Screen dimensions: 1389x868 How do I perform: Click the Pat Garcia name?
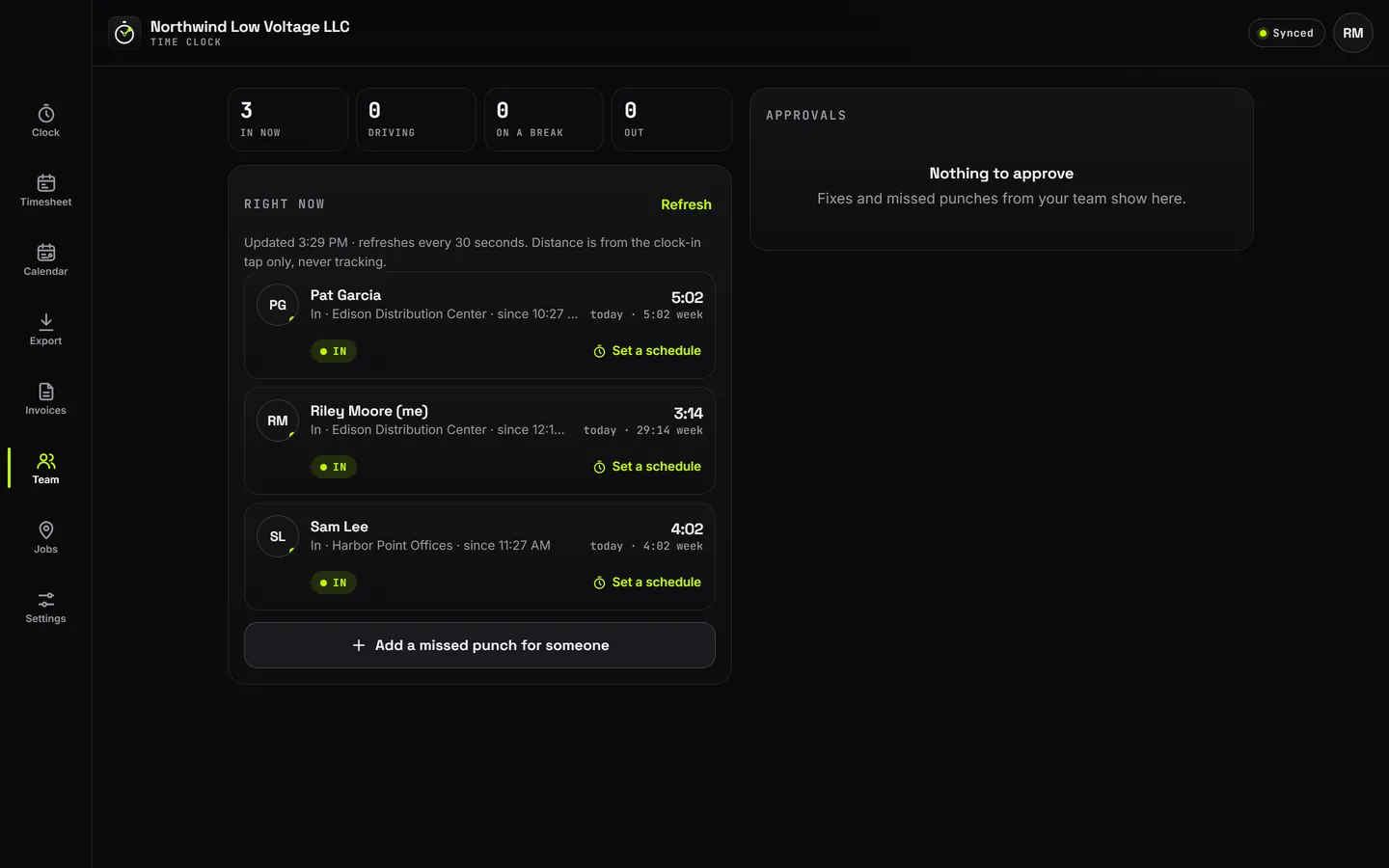pos(345,295)
